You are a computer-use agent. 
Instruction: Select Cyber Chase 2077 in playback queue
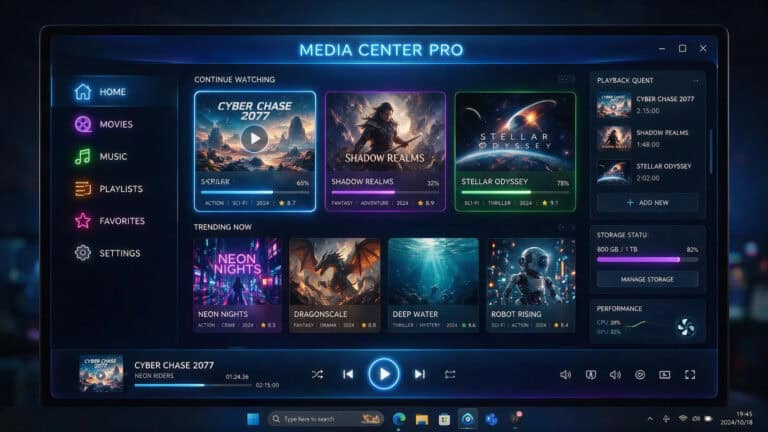(x=648, y=105)
